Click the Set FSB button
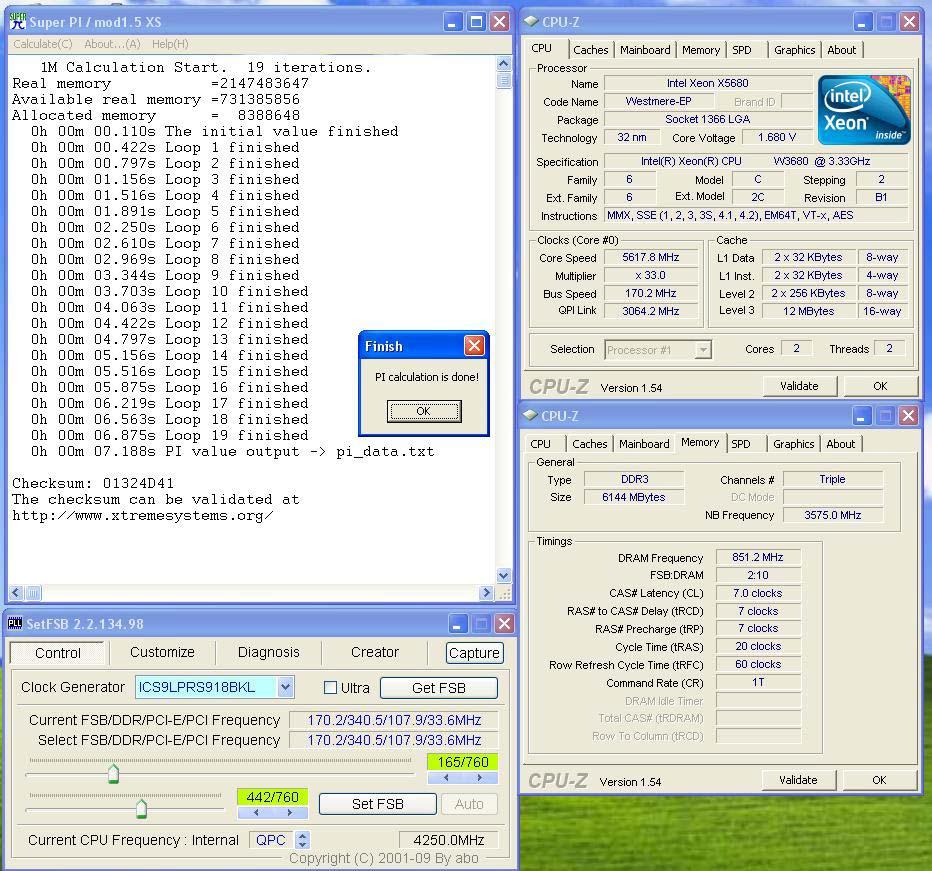Screen dimensions: 932x871 (x=377, y=804)
